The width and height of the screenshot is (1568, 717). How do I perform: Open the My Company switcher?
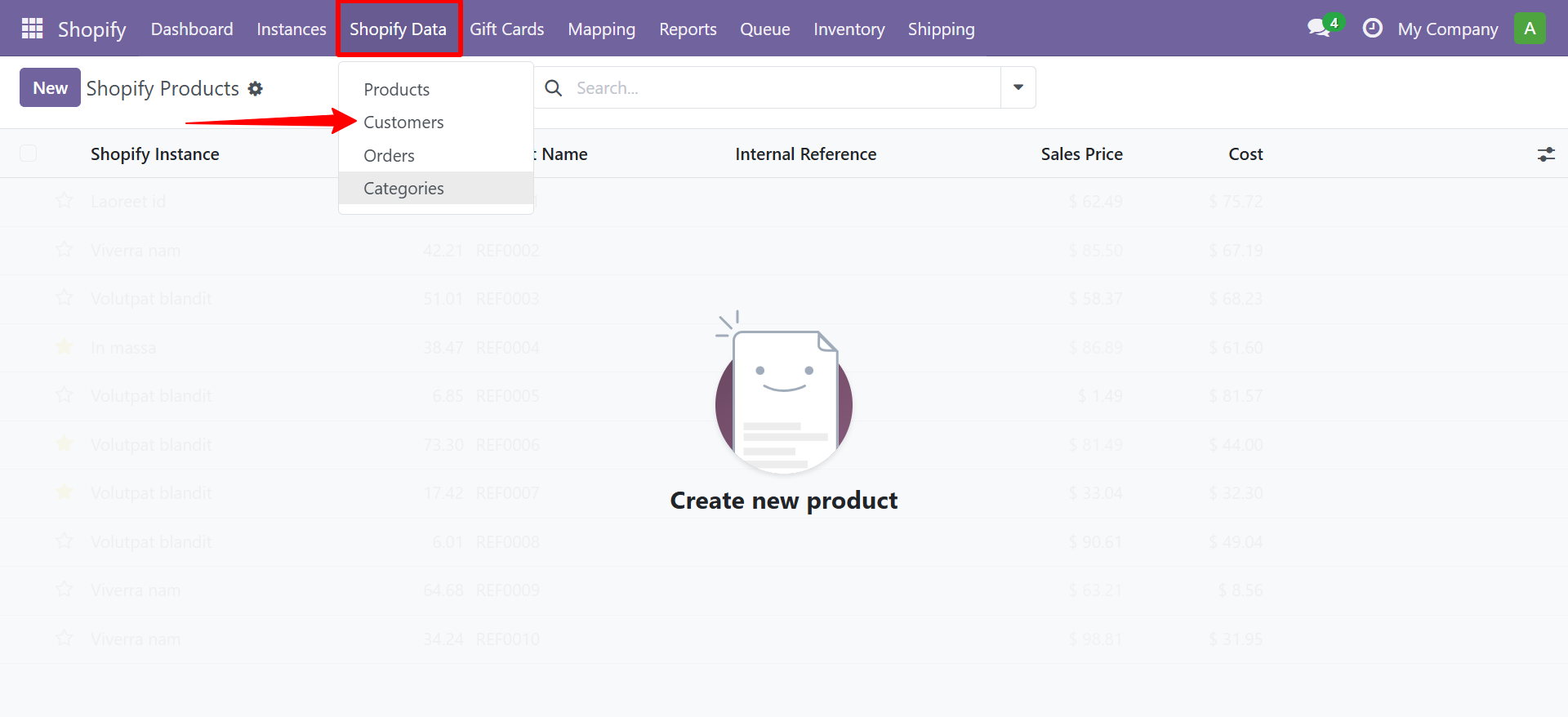pyautogui.click(x=1448, y=29)
